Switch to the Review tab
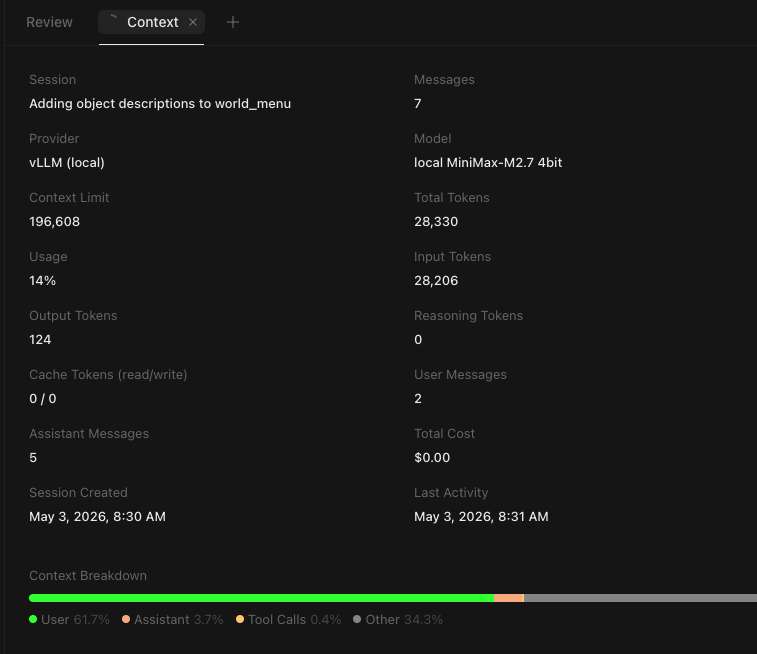 tap(49, 22)
